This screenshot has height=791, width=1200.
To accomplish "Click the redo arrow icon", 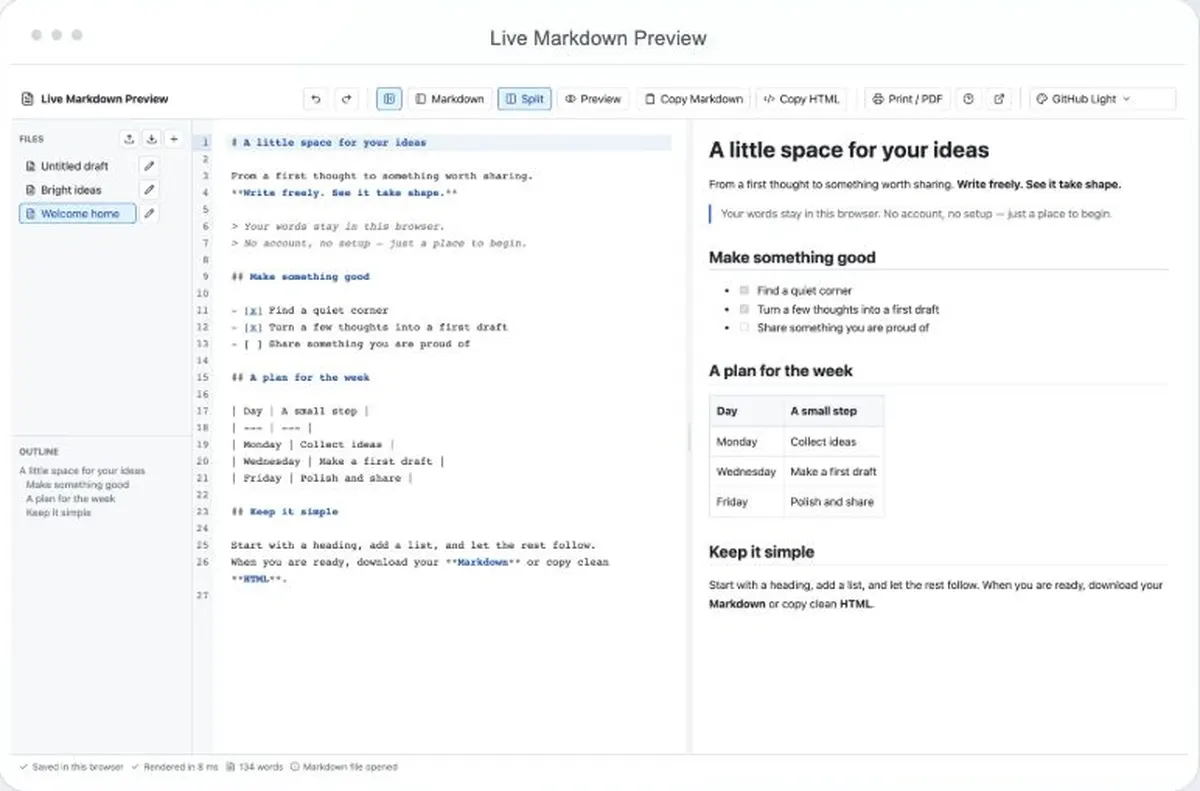I will tap(346, 99).
